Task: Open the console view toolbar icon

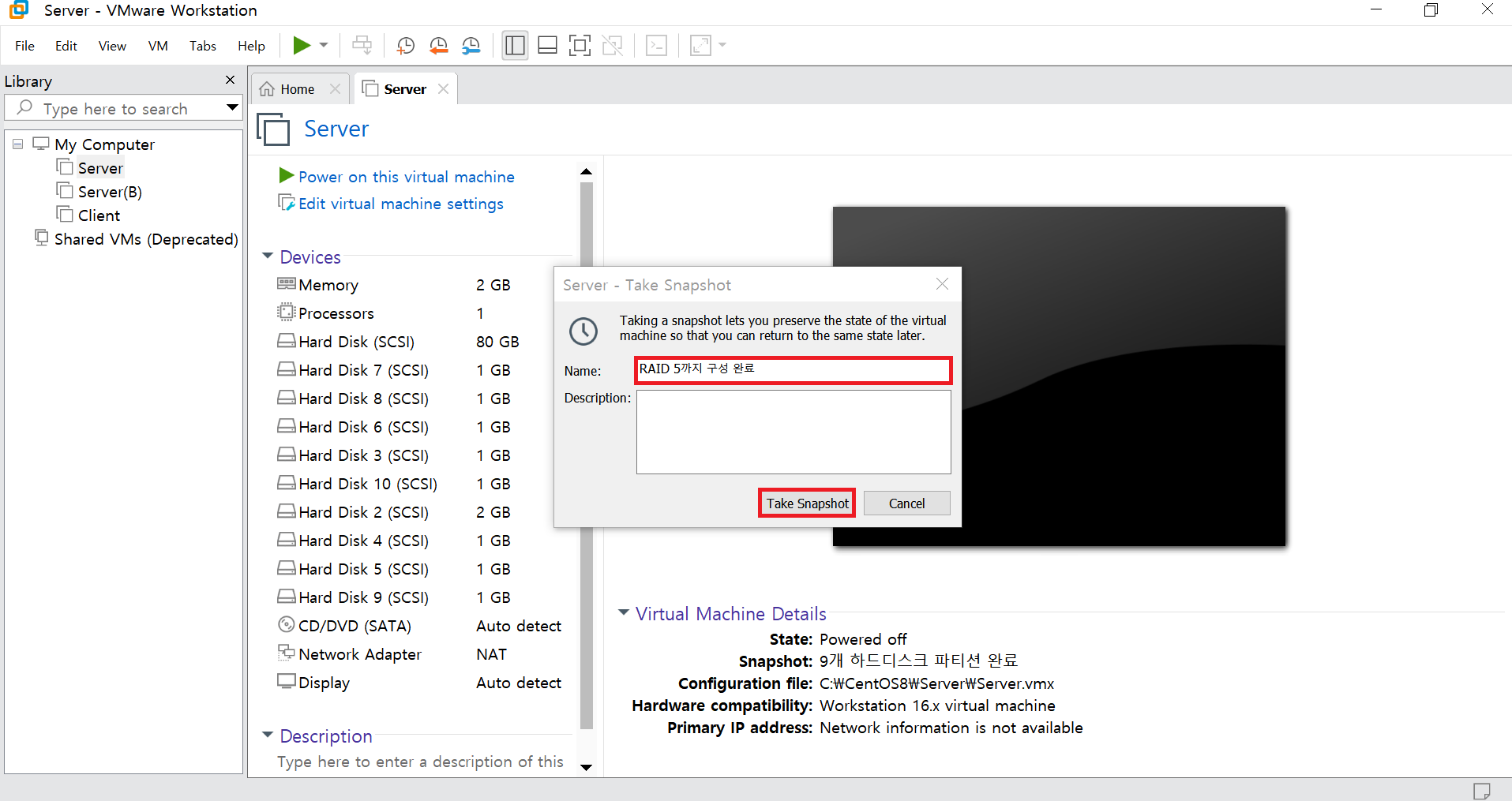Action: [656, 45]
